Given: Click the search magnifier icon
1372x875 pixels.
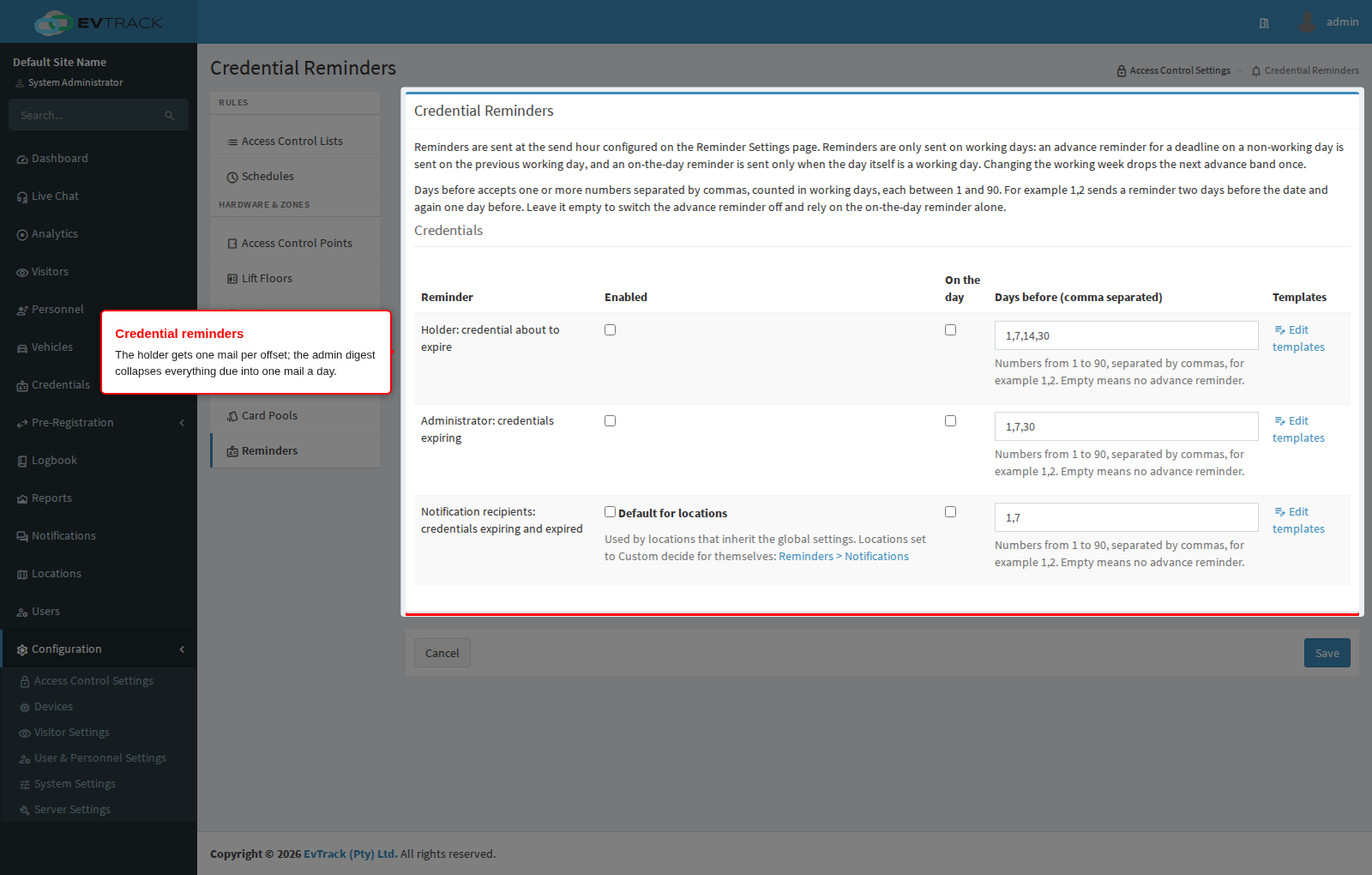Looking at the screenshot, I should [x=170, y=116].
